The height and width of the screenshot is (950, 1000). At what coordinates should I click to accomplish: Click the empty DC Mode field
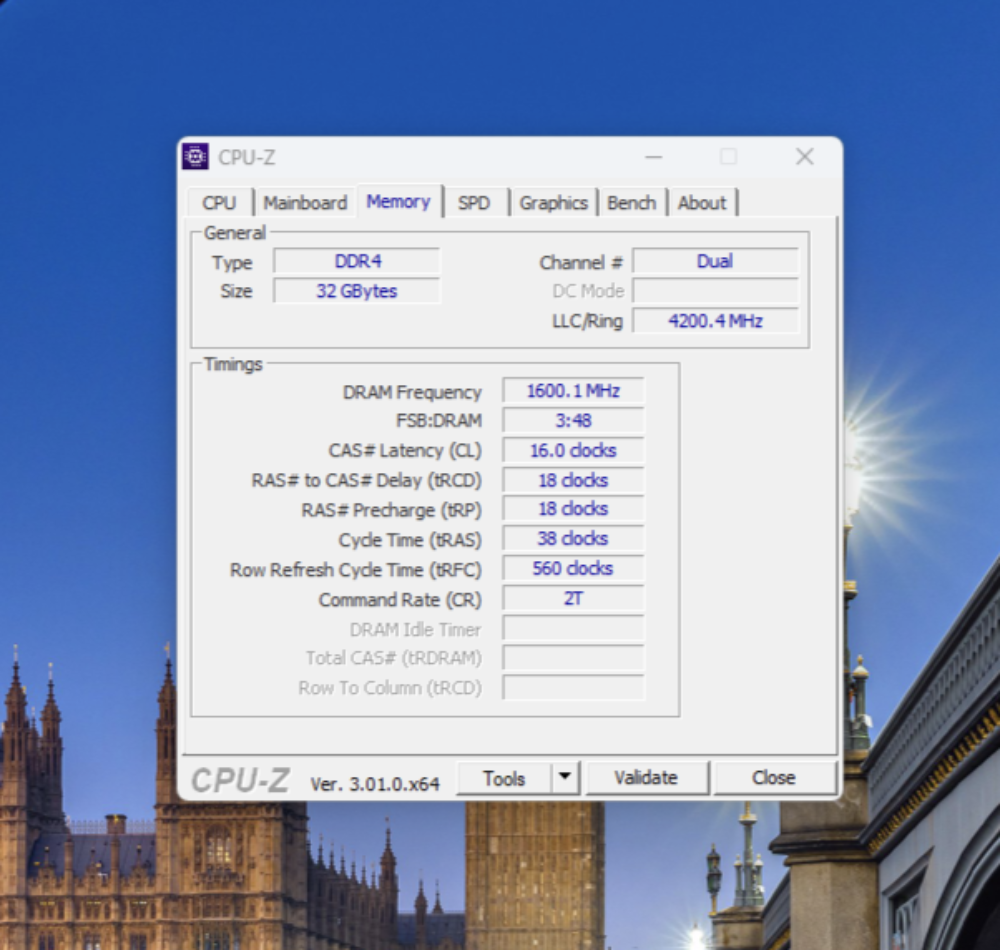pos(716,291)
